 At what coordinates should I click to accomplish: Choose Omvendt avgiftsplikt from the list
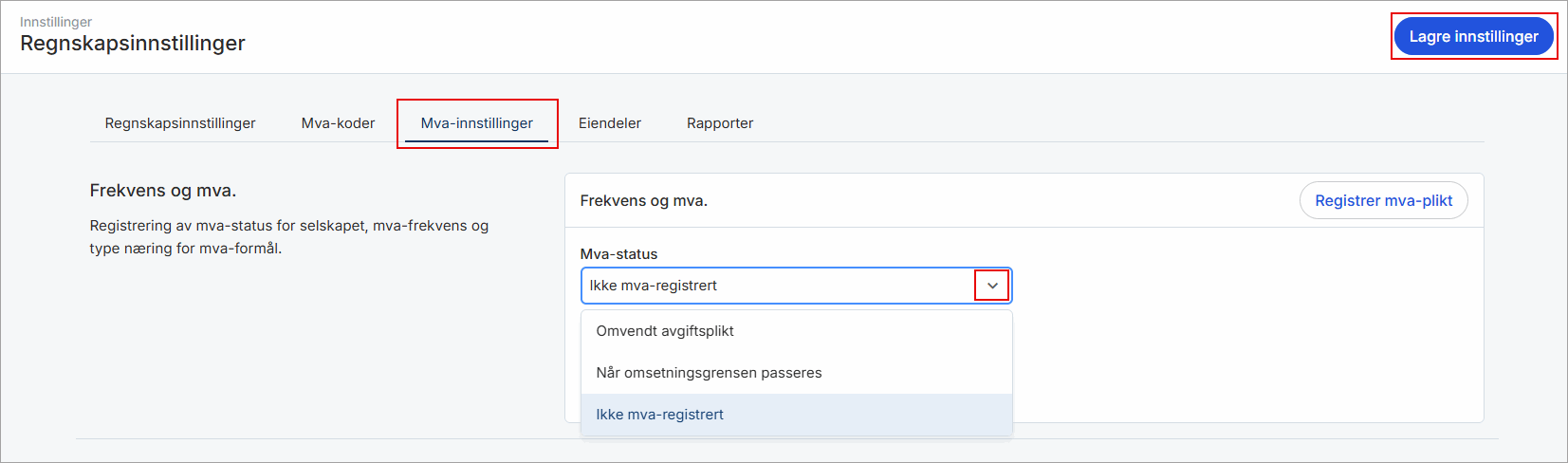pos(665,331)
